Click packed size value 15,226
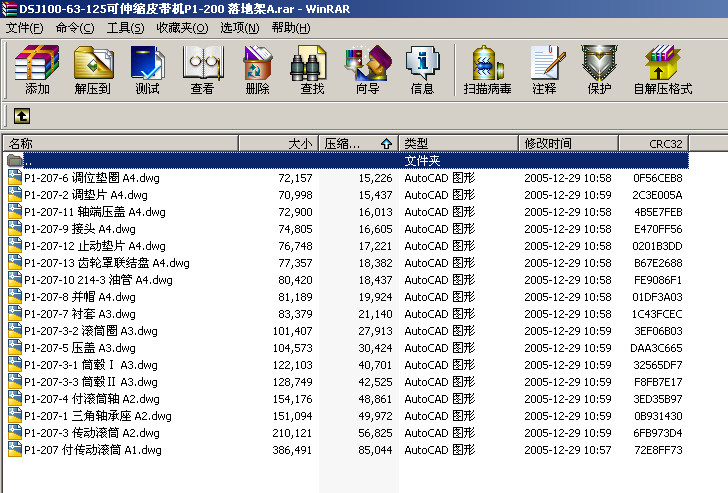The width and height of the screenshot is (728, 493). click(x=375, y=178)
